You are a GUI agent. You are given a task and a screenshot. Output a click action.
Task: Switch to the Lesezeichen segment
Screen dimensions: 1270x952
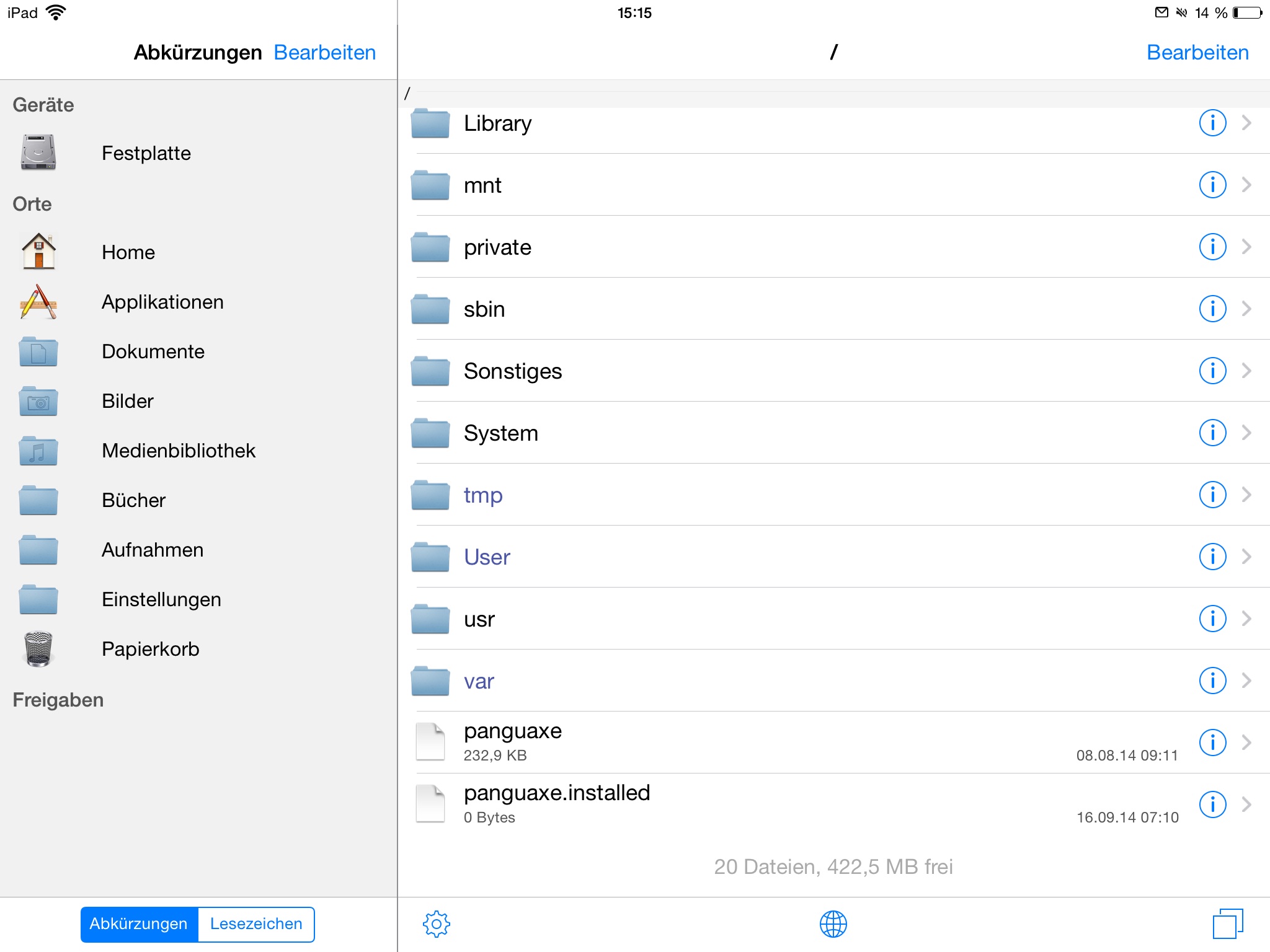click(256, 924)
